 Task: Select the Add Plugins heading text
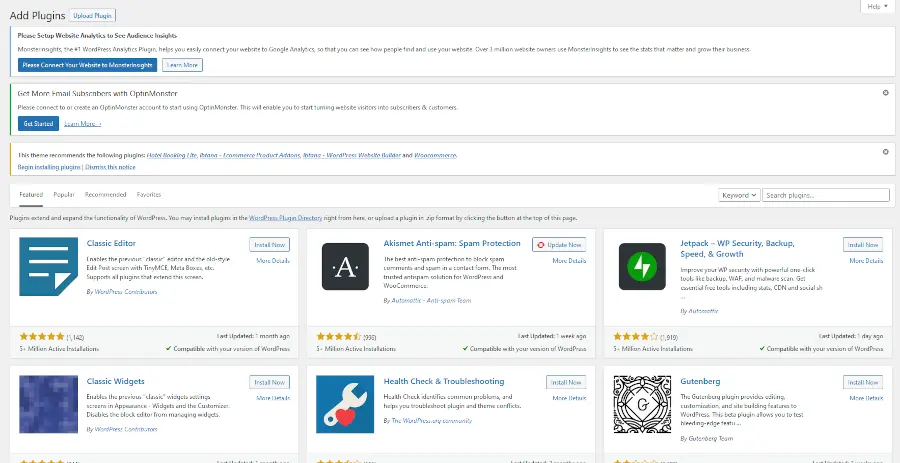coord(36,15)
